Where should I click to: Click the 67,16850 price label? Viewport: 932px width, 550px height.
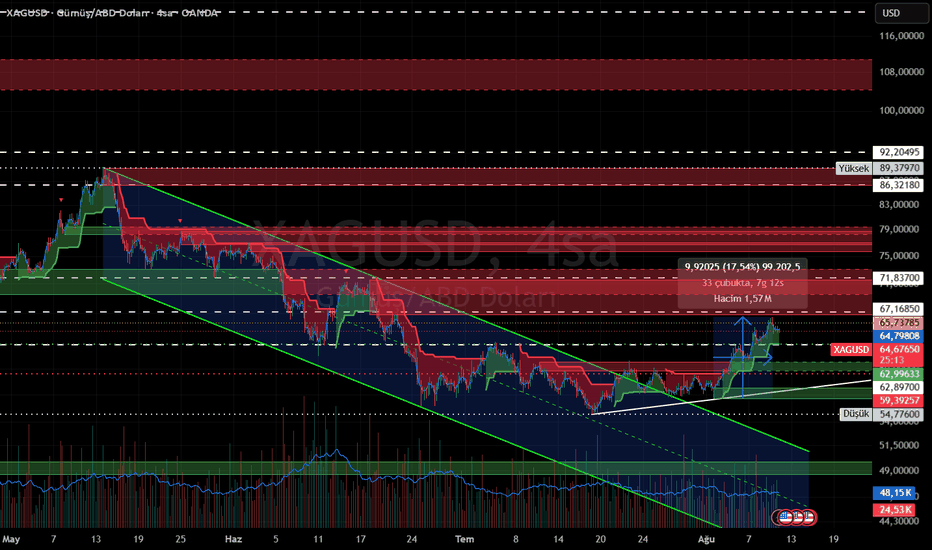click(x=900, y=309)
